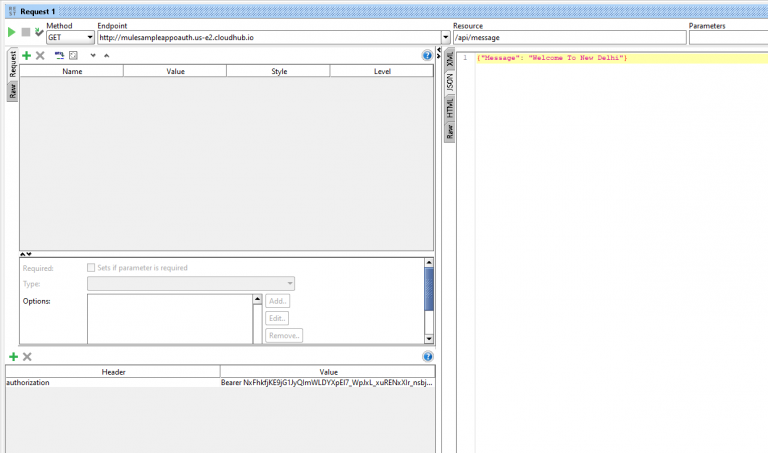The width and height of the screenshot is (768, 453).
Task: Click the Add.. options button
Action: pyautogui.click(x=278, y=301)
